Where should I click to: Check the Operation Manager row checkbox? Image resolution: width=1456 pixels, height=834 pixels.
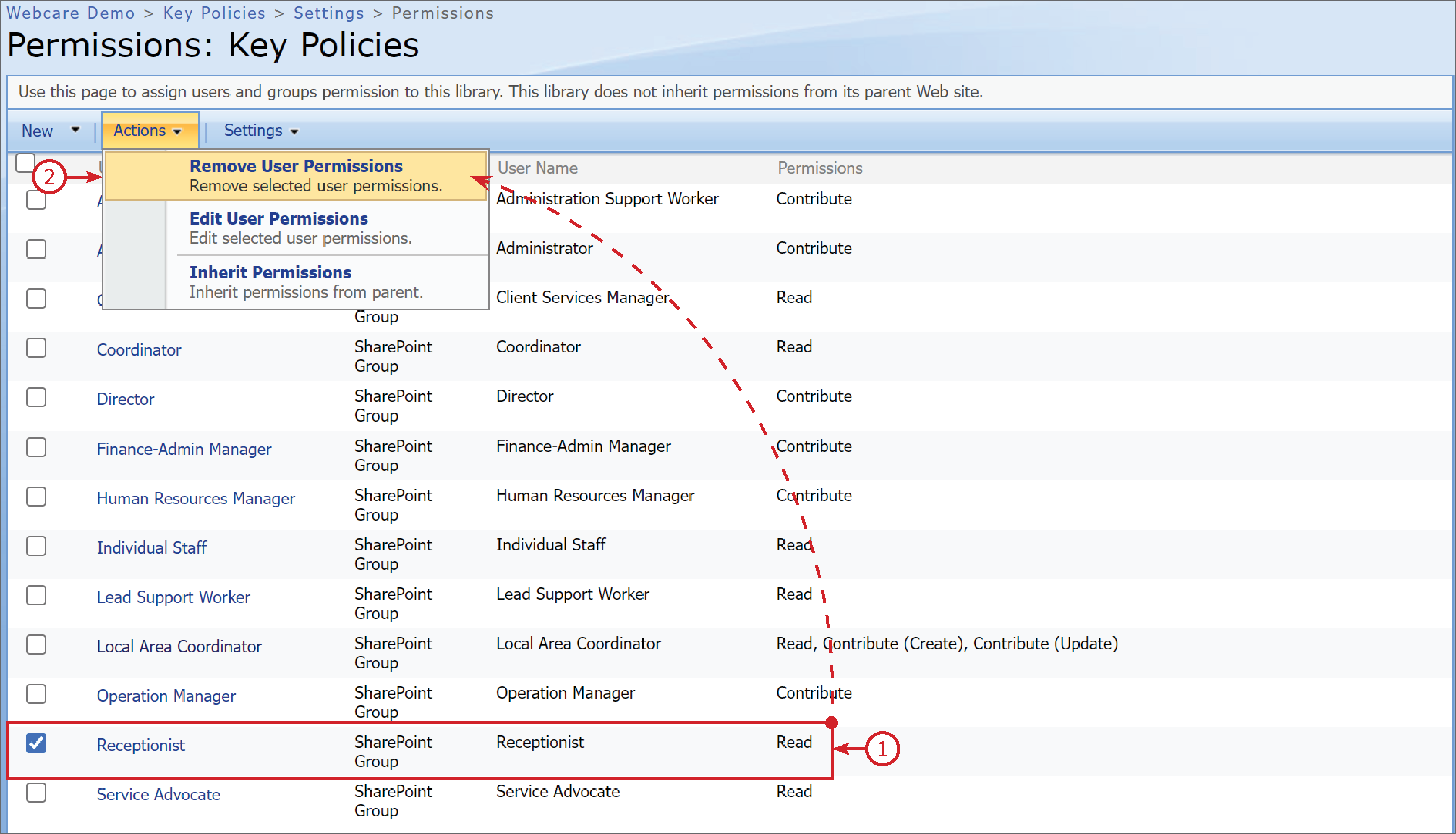click(36, 694)
